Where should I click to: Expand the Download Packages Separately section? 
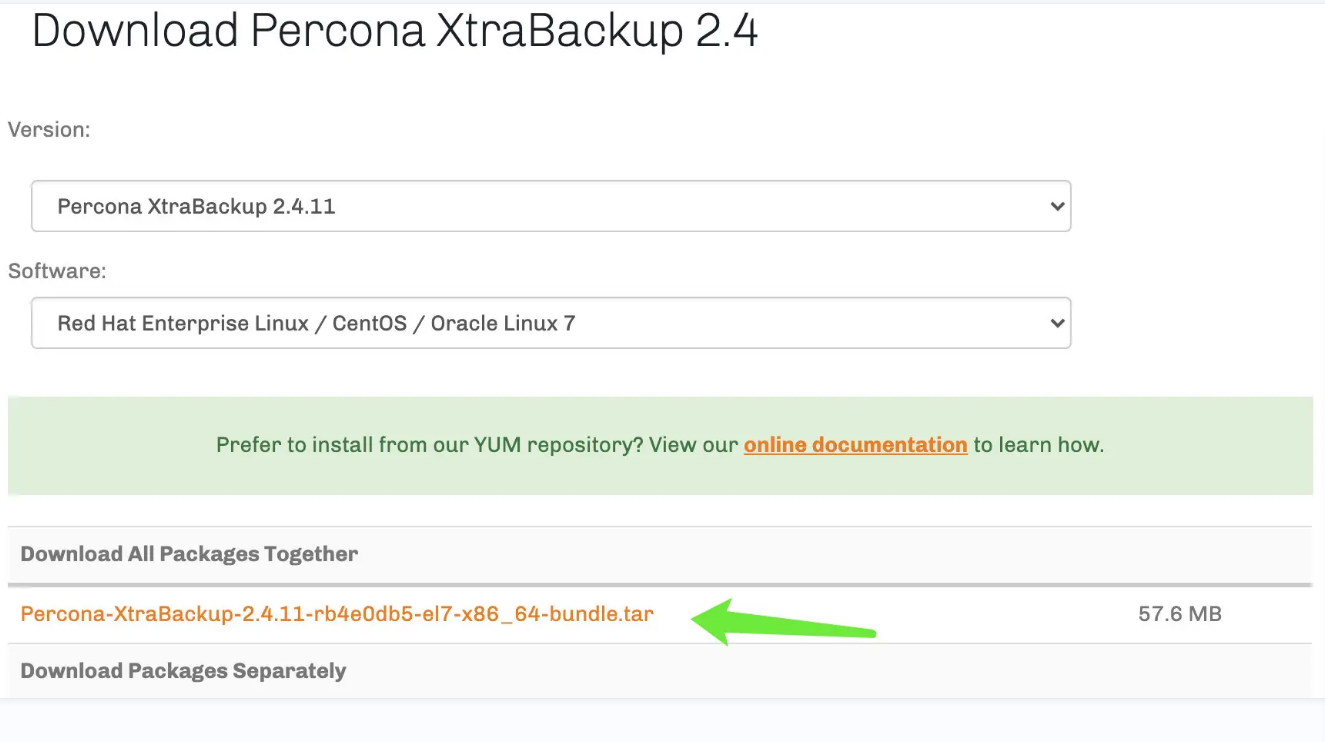click(183, 671)
